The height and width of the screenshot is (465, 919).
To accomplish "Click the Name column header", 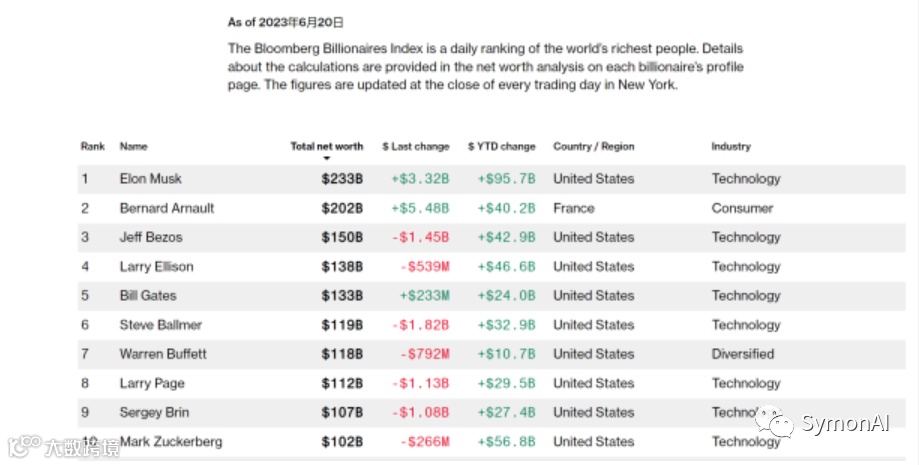I will tap(133, 146).
